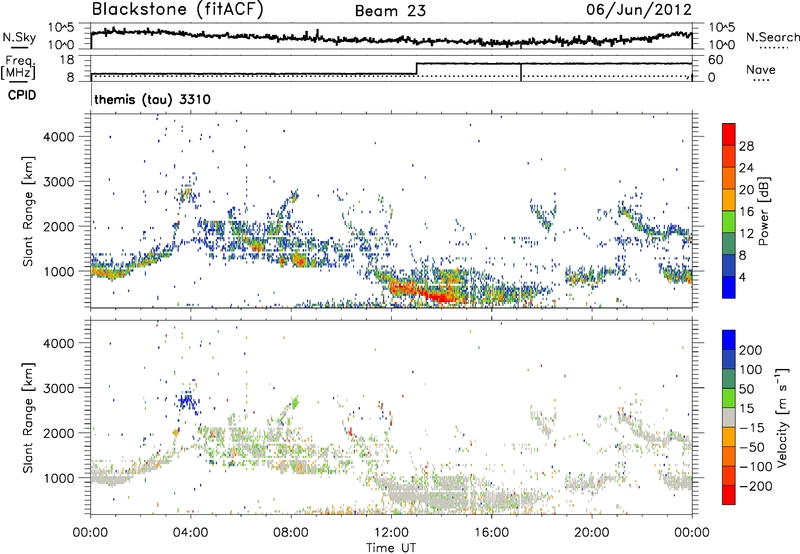Image resolution: width=800 pixels, height=554 pixels.
Task: Click the red segment of the Power color bar
Action: coord(729,135)
